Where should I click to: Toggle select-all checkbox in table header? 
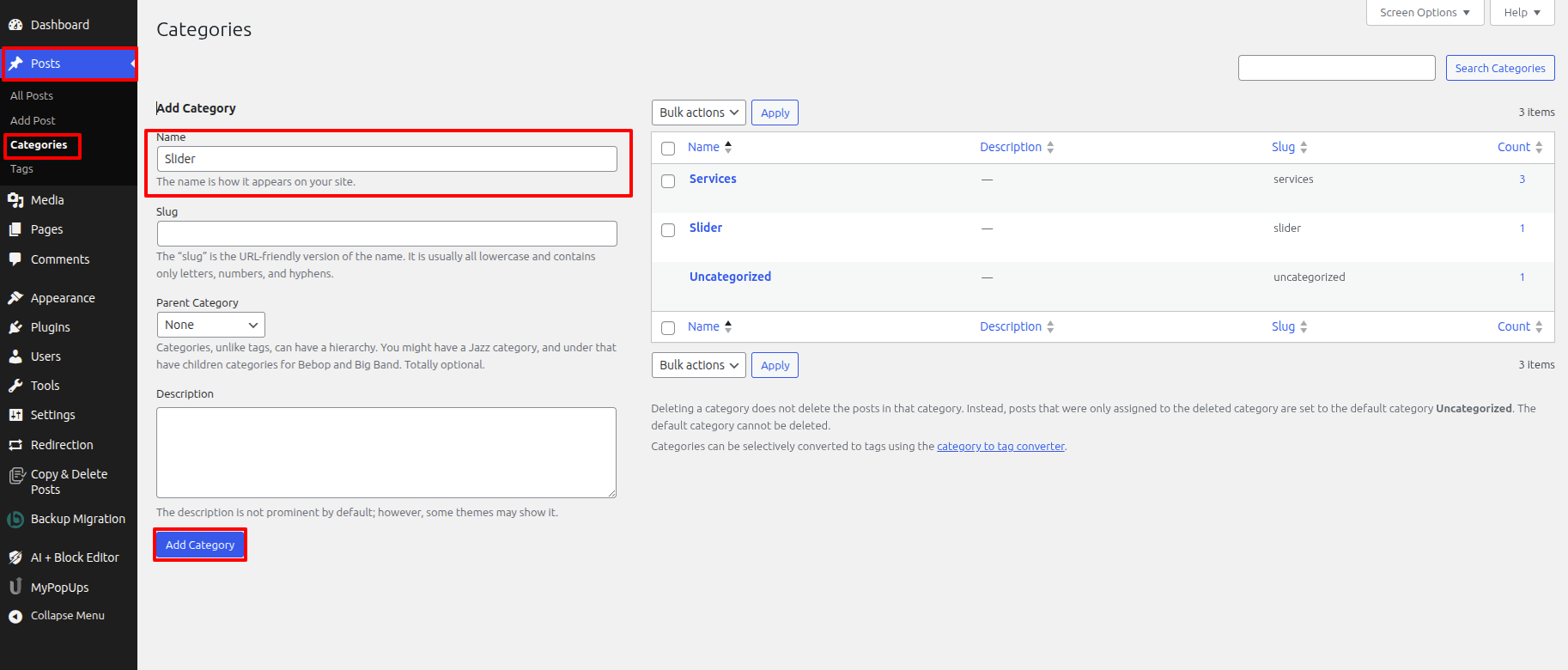click(668, 149)
